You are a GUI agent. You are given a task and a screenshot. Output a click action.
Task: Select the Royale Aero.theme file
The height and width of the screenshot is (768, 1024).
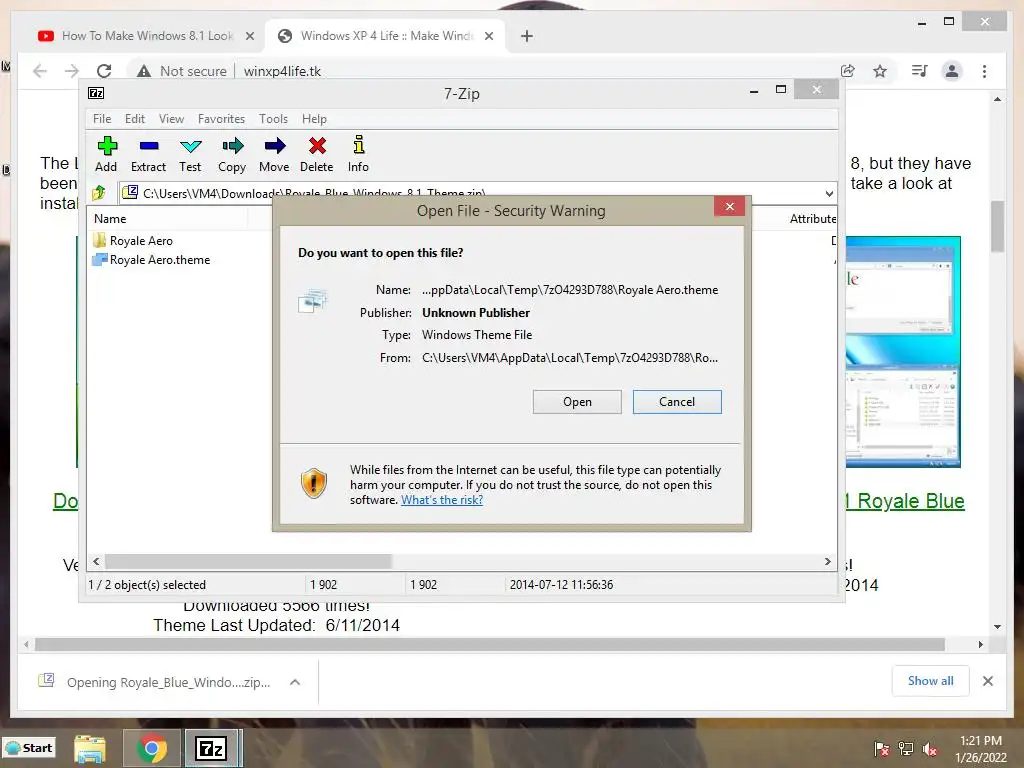click(152, 260)
